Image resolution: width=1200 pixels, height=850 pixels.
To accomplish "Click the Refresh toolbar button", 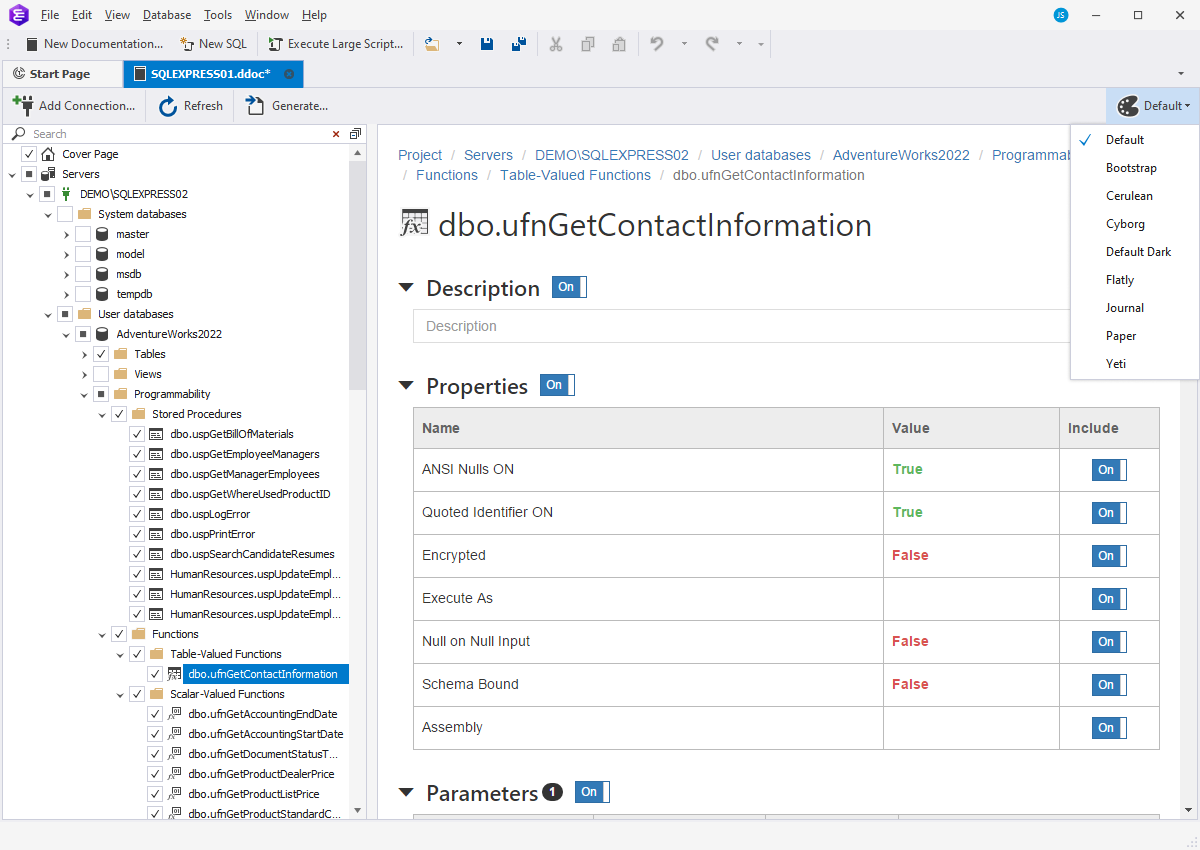I will click(190, 106).
